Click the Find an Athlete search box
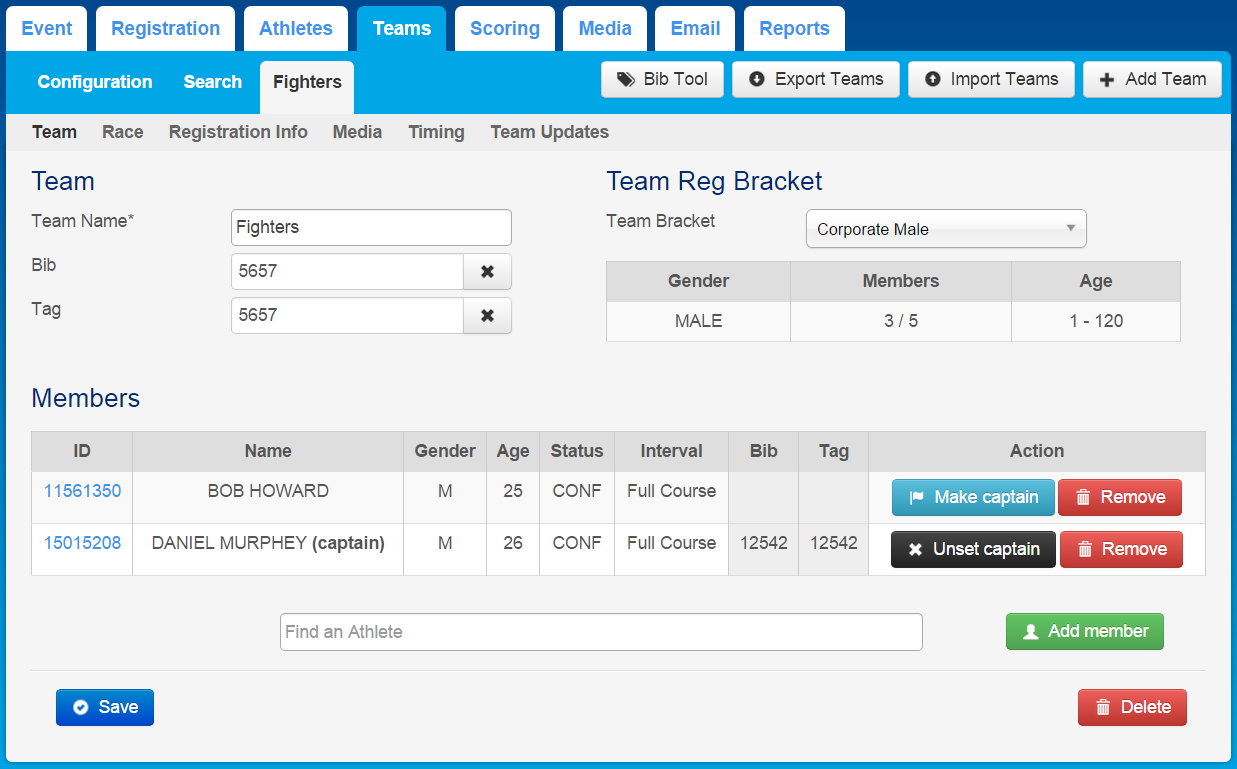The height and width of the screenshot is (769, 1237). (601, 632)
